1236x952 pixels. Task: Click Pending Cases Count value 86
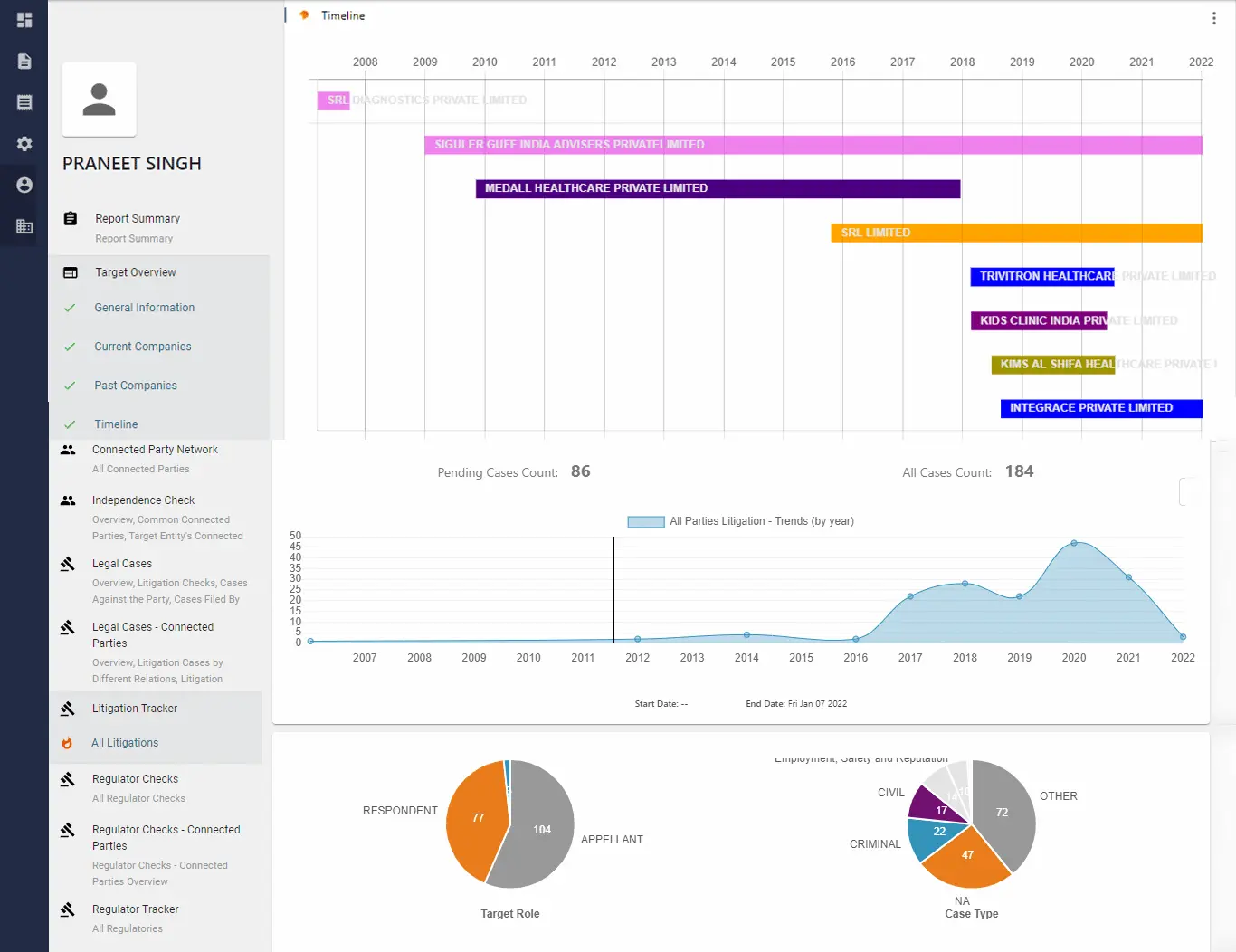581,471
